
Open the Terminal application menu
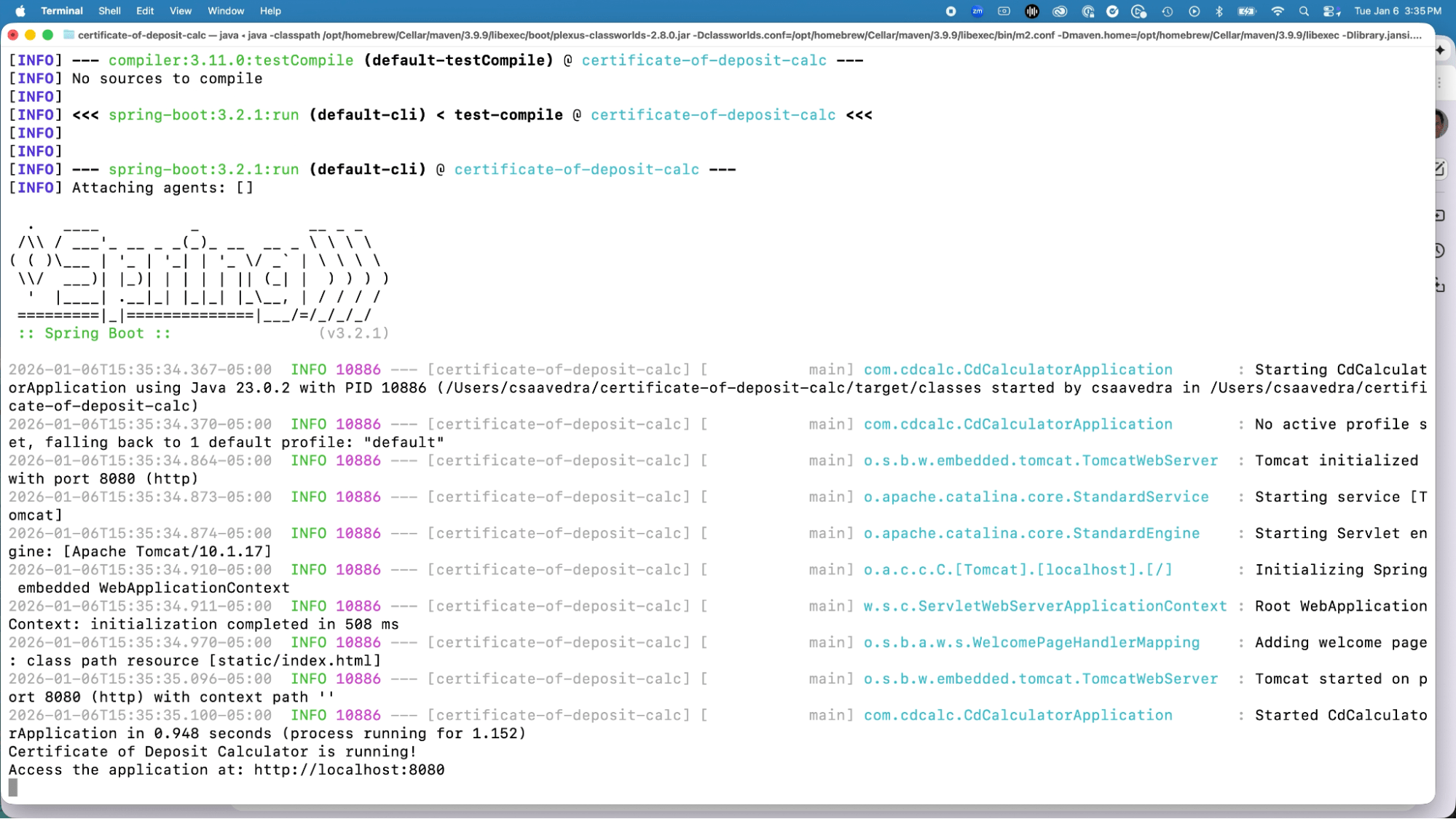tap(63, 11)
